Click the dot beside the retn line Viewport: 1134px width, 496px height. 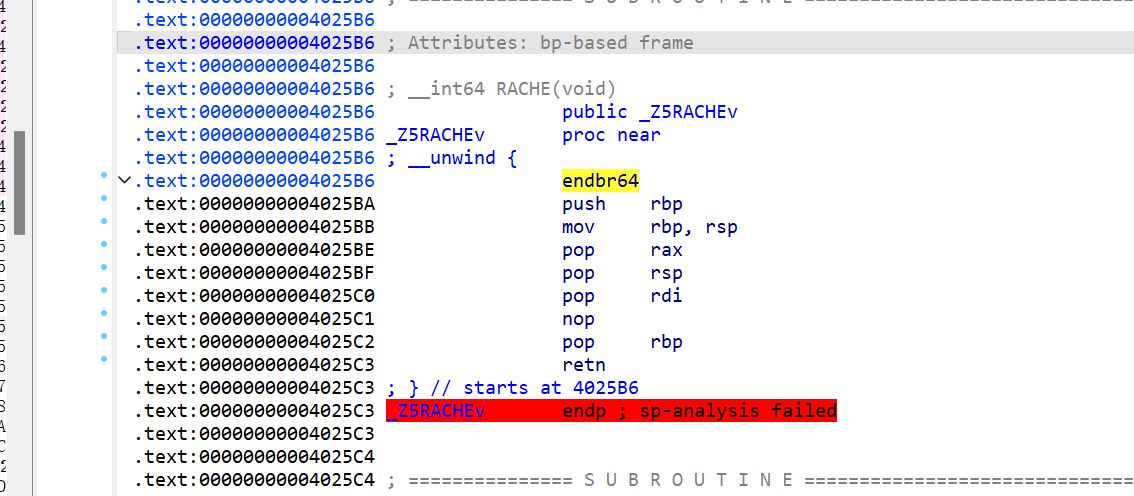104,357
